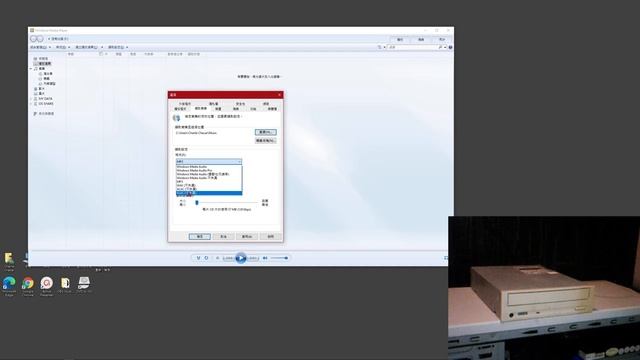Click the Next track button
The image size is (640, 360).
tap(253, 258)
